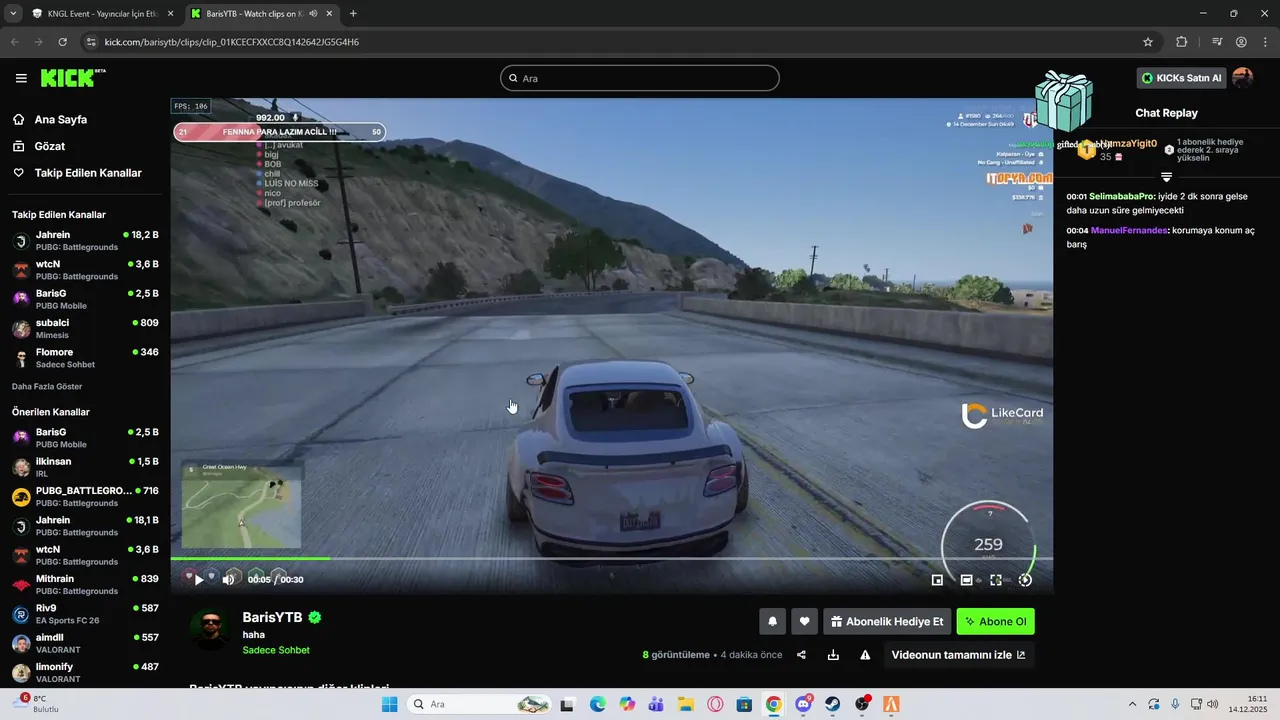This screenshot has width=1280, height=720.
Task: Open aimdll VALORANT channel
Action: click(85, 643)
